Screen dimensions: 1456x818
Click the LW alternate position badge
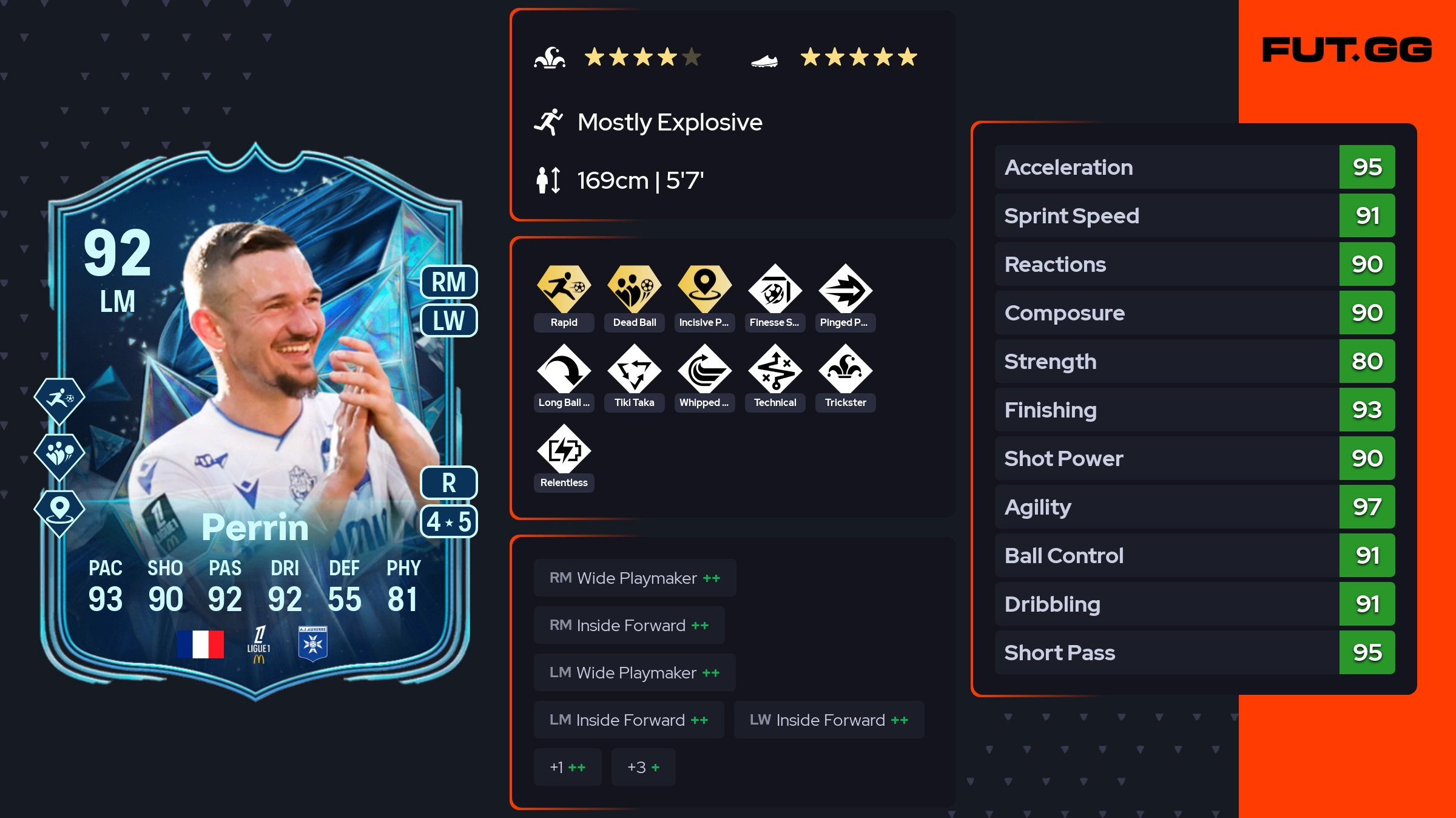point(449,320)
